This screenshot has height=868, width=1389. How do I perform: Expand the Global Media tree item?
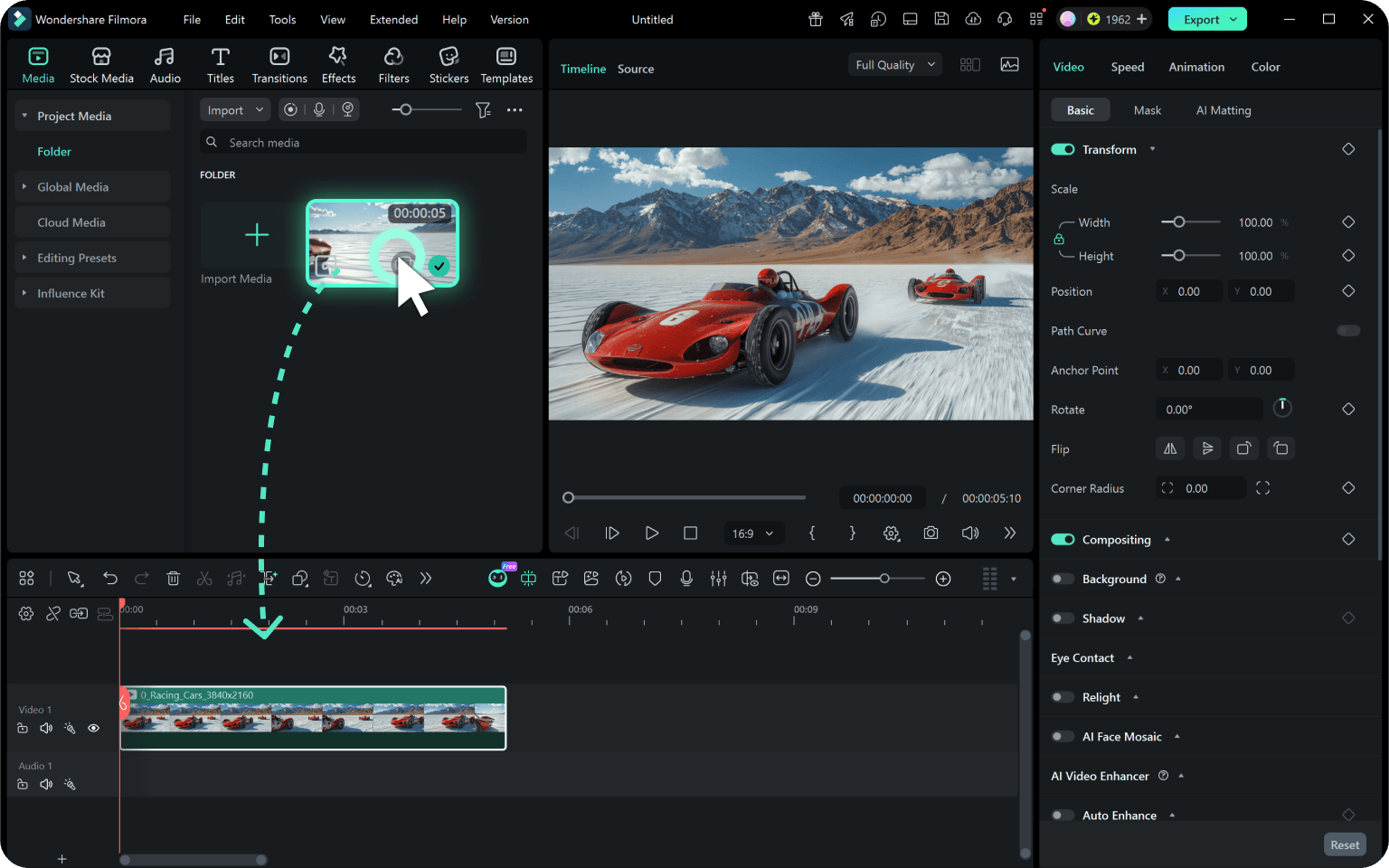24,187
